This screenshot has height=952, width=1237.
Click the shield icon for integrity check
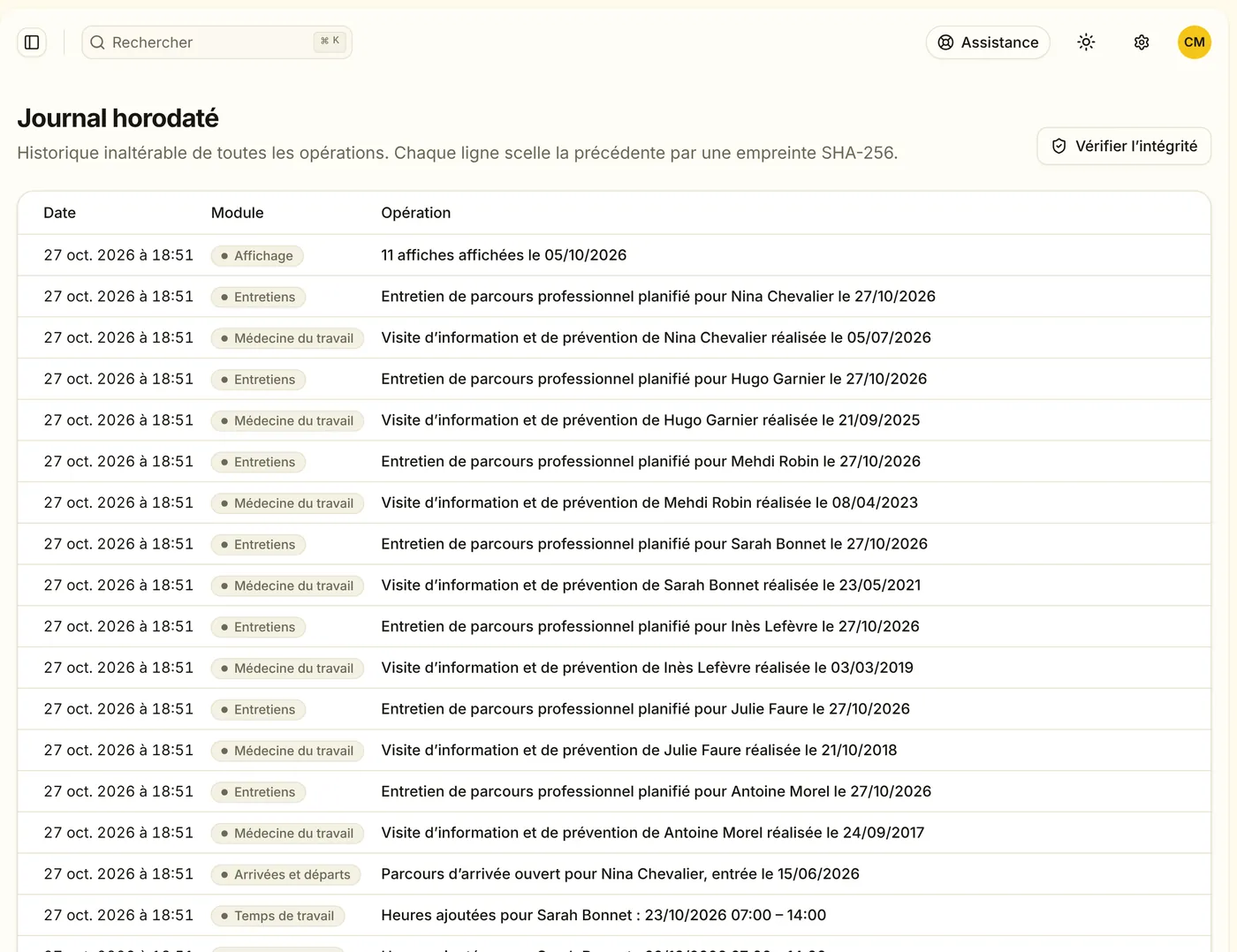point(1059,147)
